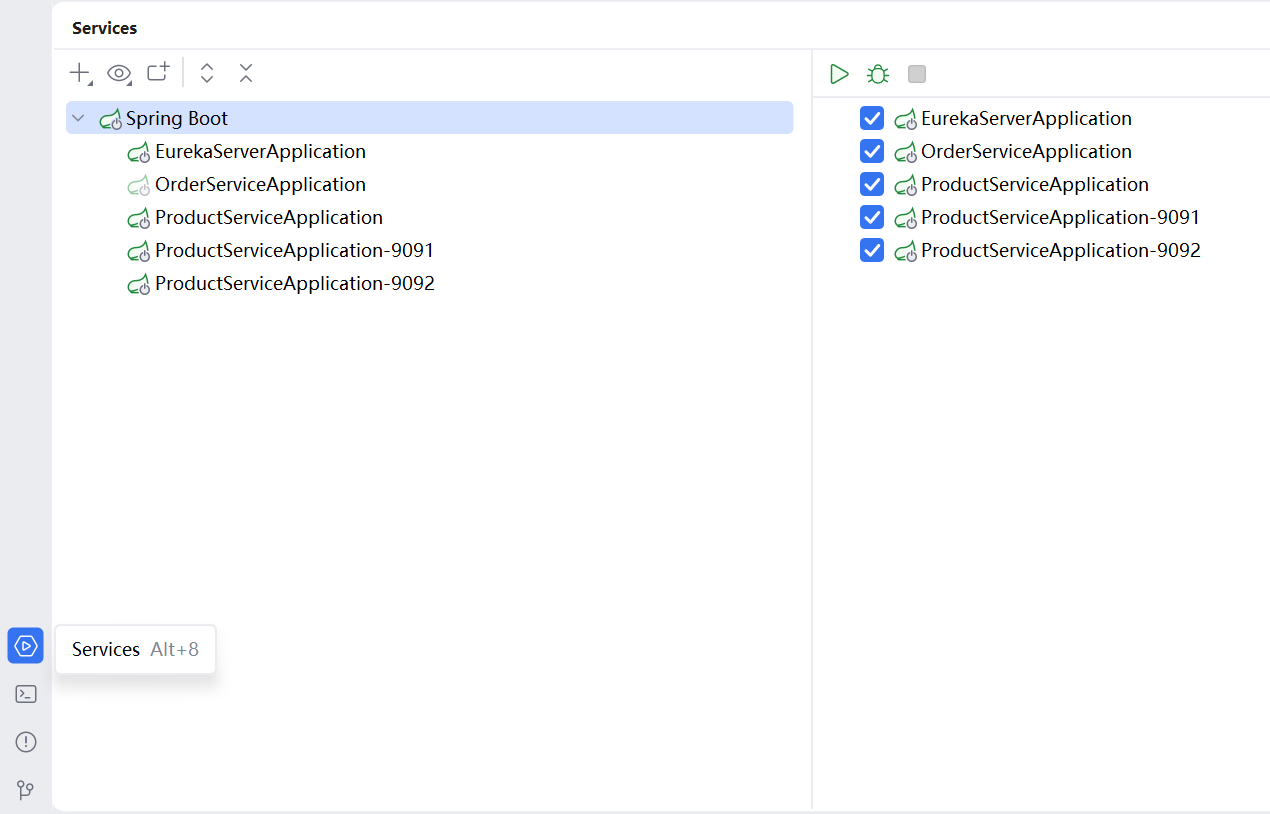Uncheck the EurekaServerApplication checkbox
The width and height of the screenshot is (1270, 814).
click(872, 118)
